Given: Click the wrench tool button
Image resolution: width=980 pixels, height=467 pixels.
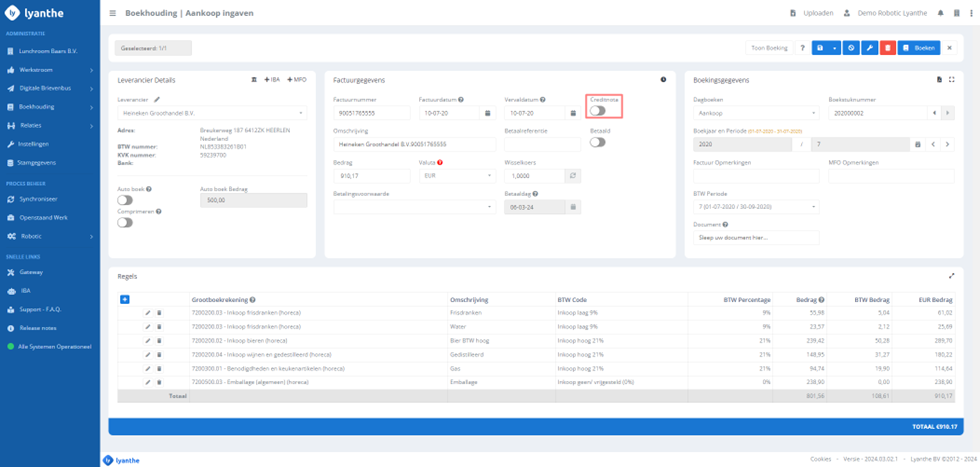Looking at the screenshot, I should coord(870,47).
